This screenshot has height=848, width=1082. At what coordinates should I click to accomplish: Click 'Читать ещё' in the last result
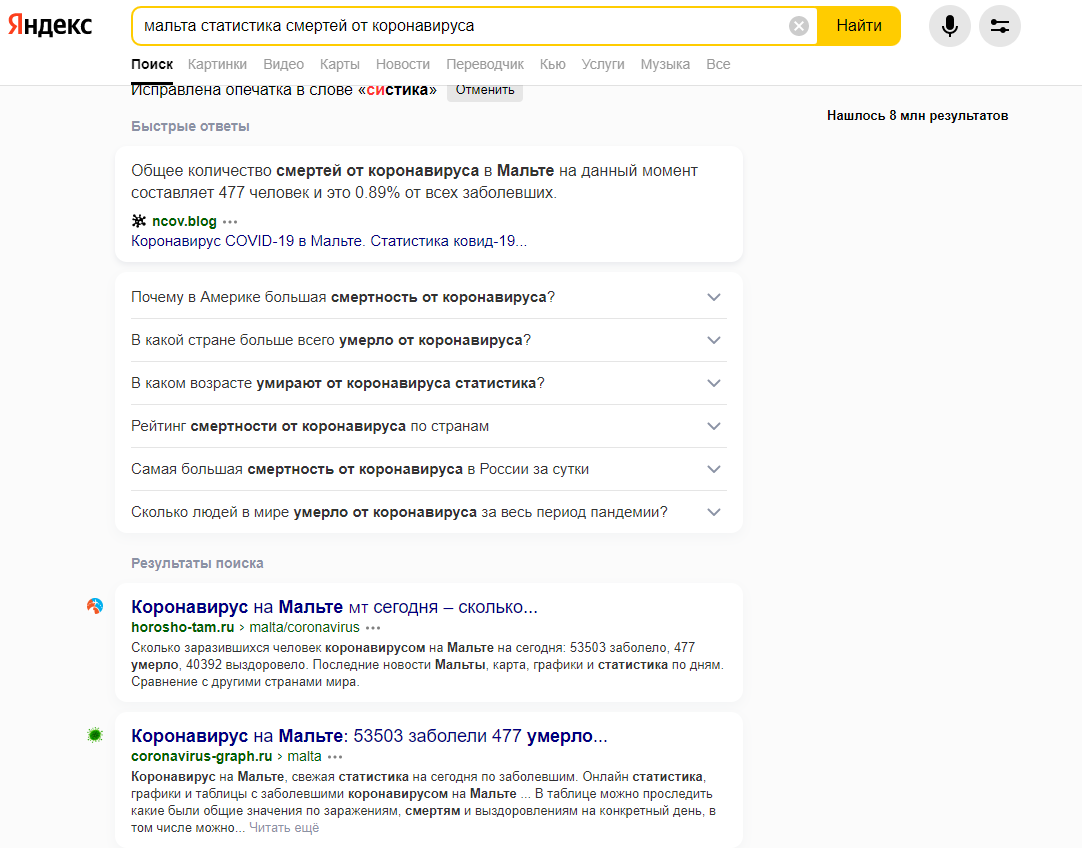coord(284,828)
